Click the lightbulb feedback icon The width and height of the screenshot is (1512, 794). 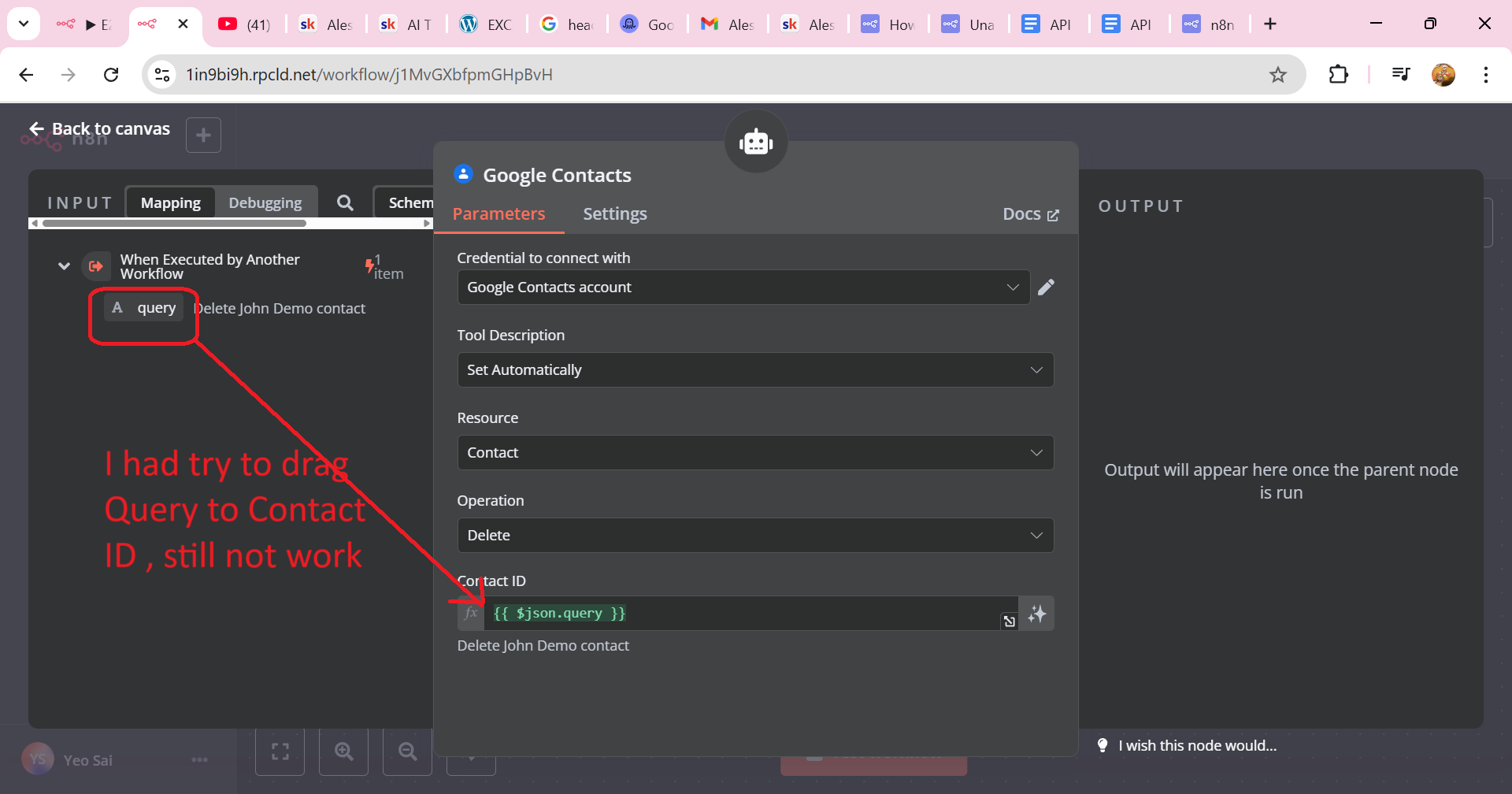pyautogui.click(x=1102, y=745)
